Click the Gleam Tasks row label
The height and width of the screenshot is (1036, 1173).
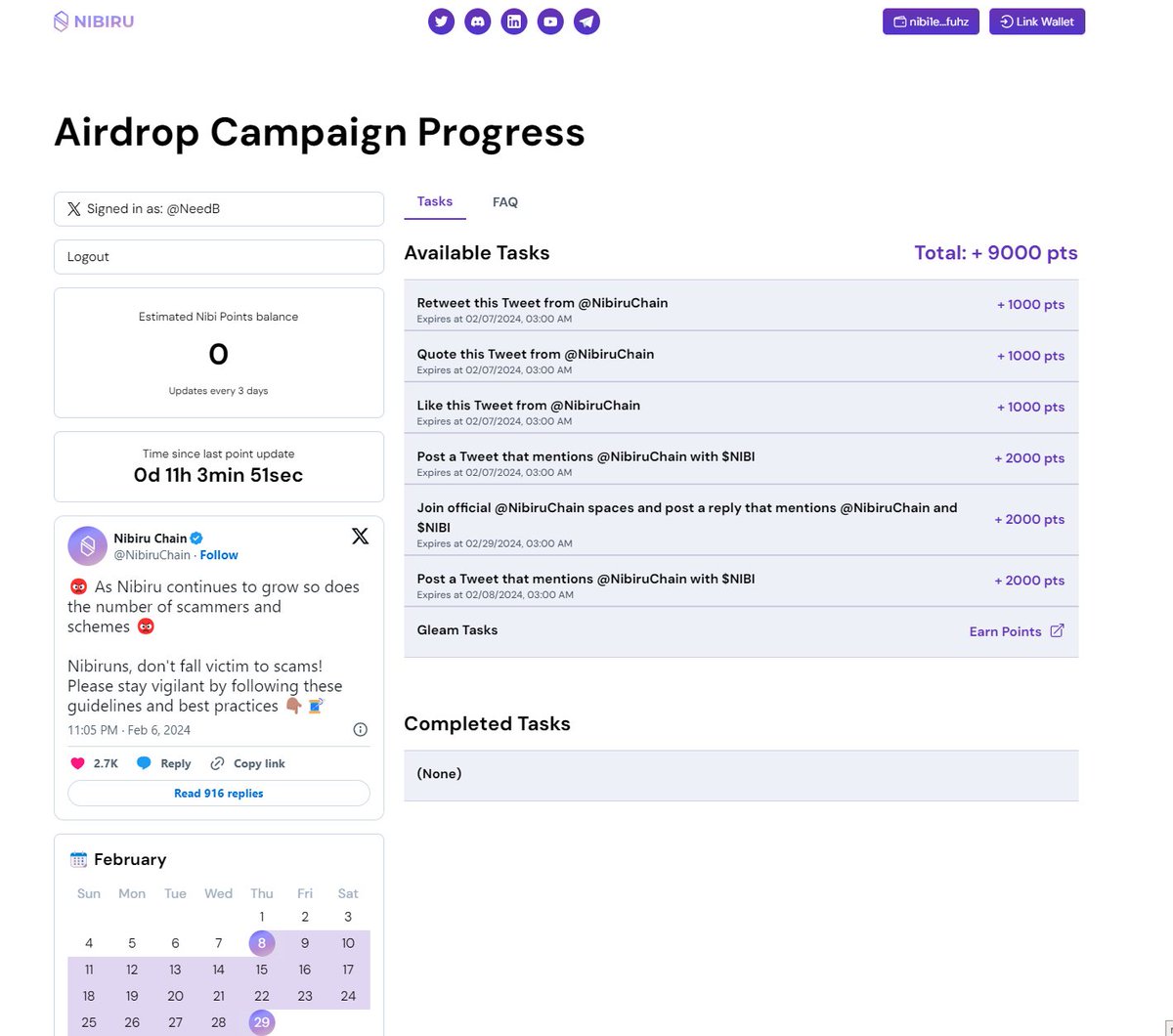(x=457, y=630)
